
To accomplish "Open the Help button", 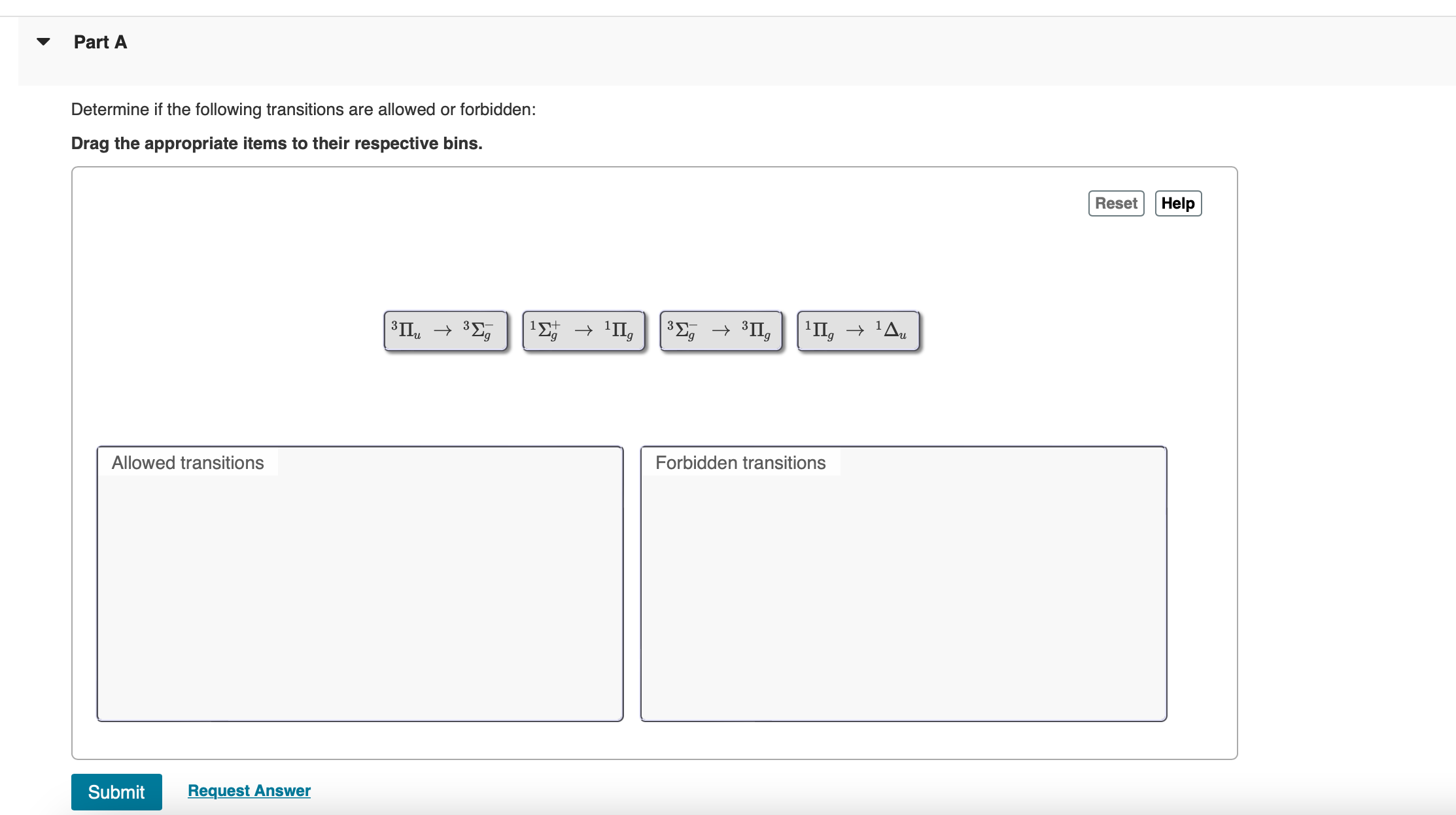I will (1177, 203).
